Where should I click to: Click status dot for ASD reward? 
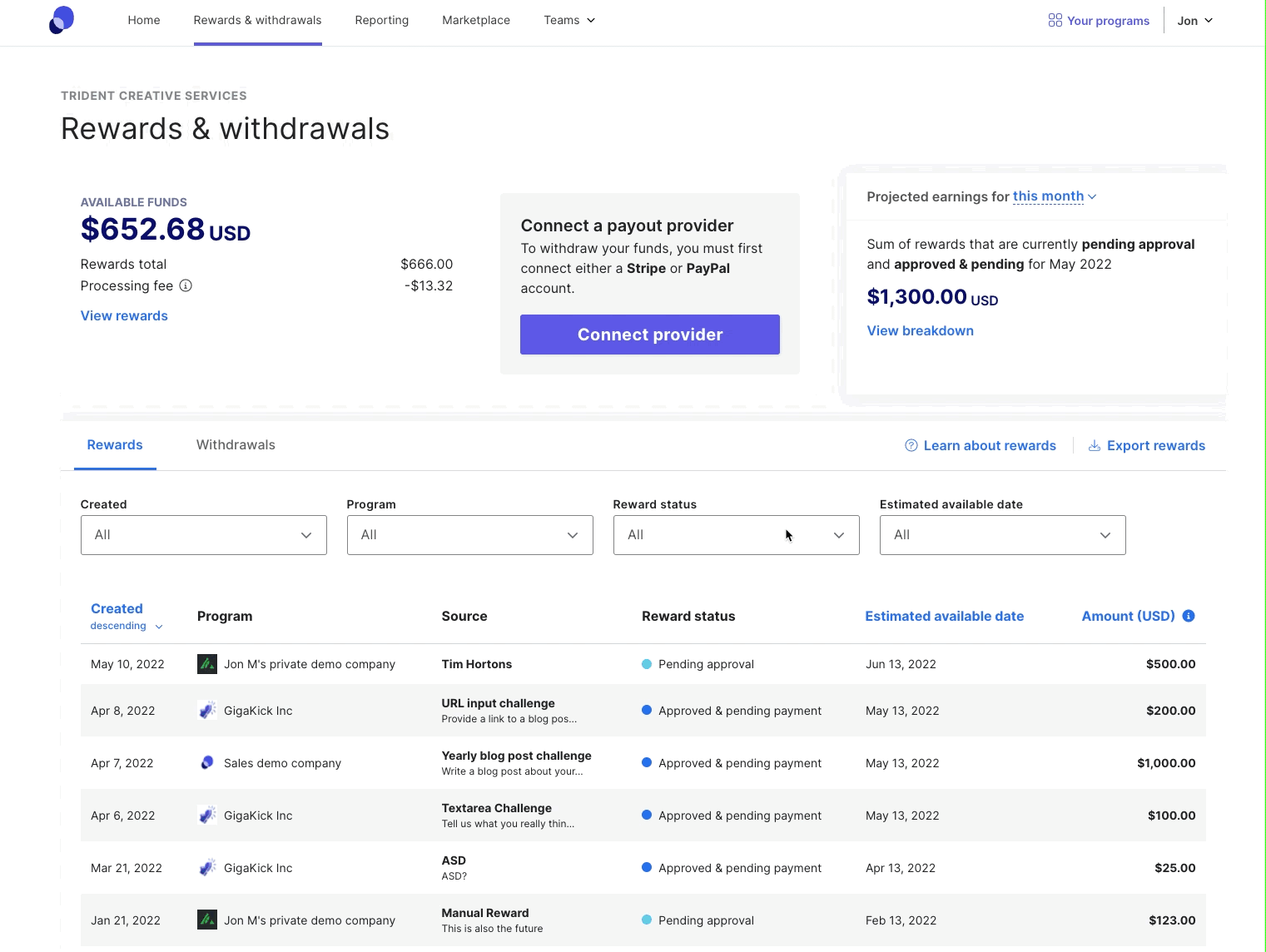tap(647, 868)
